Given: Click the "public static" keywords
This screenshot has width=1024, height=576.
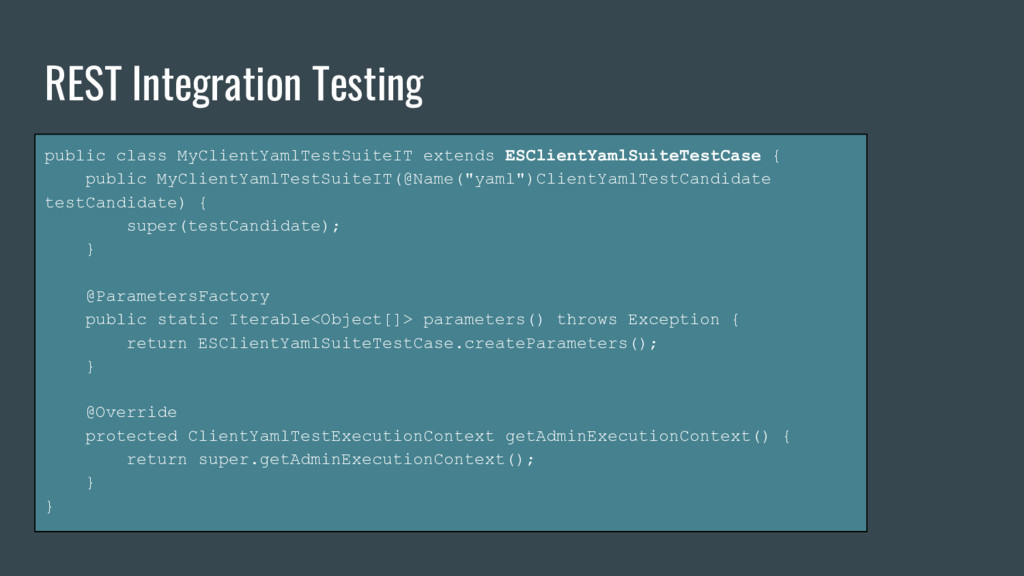Looking at the screenshot, I should point(151,319).
